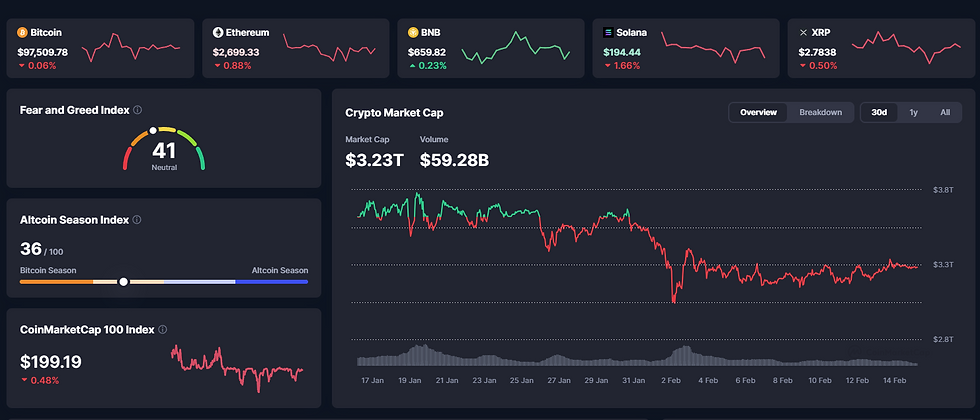Click Volume value $59.28B
980x420 pixels.
pos(454,161)
